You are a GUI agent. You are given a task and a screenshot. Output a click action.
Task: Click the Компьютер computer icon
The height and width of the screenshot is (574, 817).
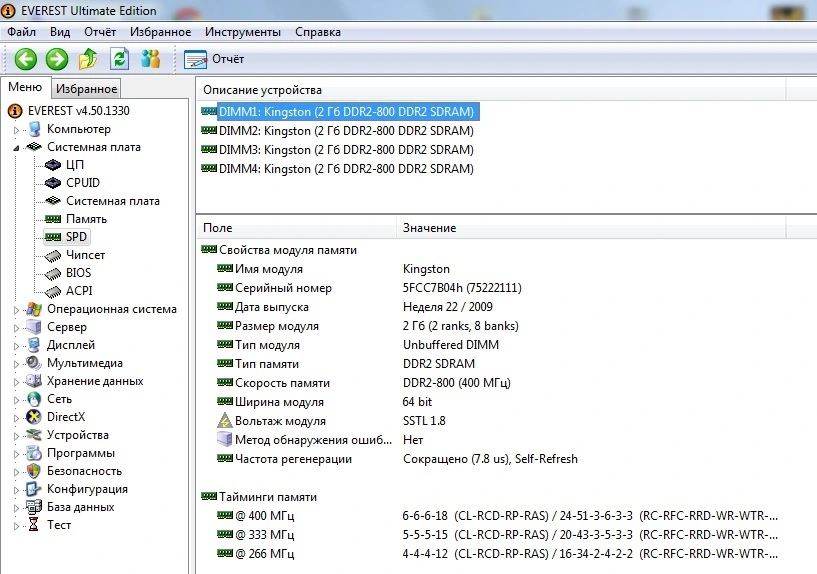point(34,129)
